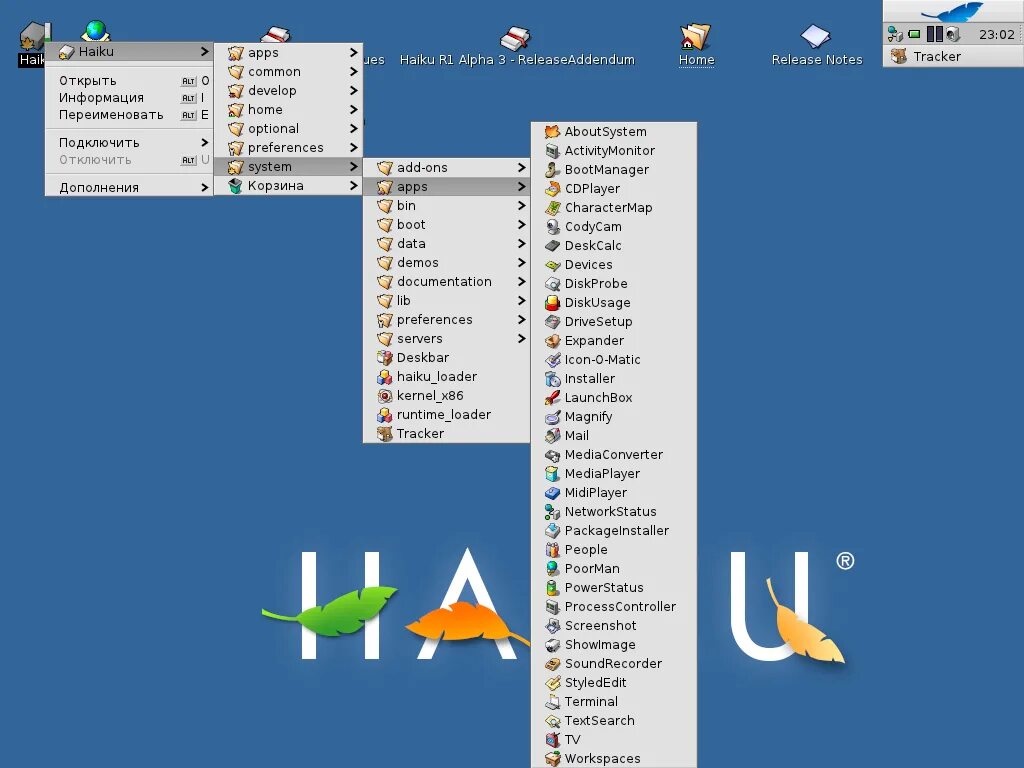
Task: Launch Screenshot app icon
Action: (x=552, y=626)
